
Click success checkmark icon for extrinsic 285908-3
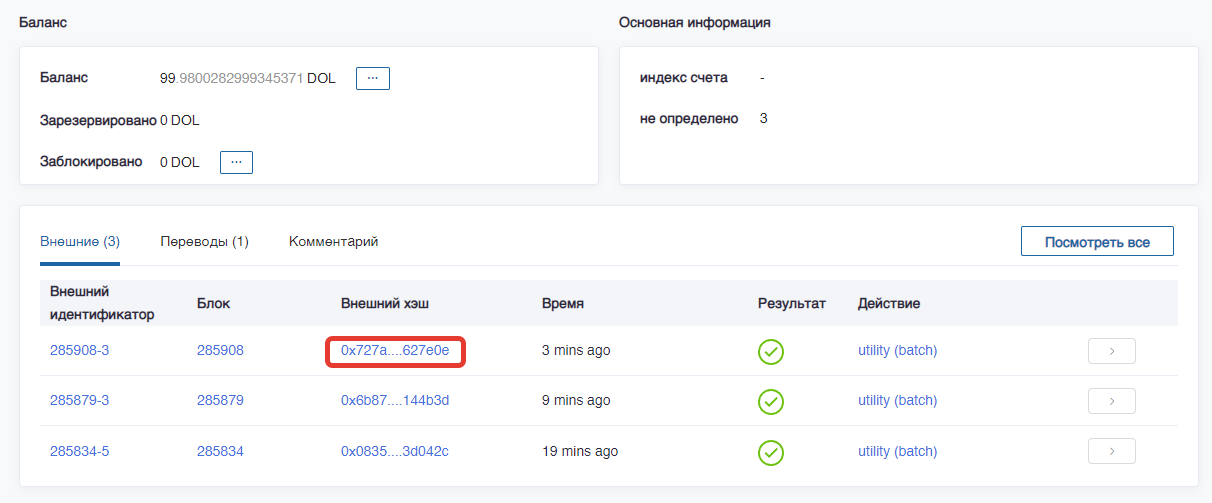click(770, 351)
